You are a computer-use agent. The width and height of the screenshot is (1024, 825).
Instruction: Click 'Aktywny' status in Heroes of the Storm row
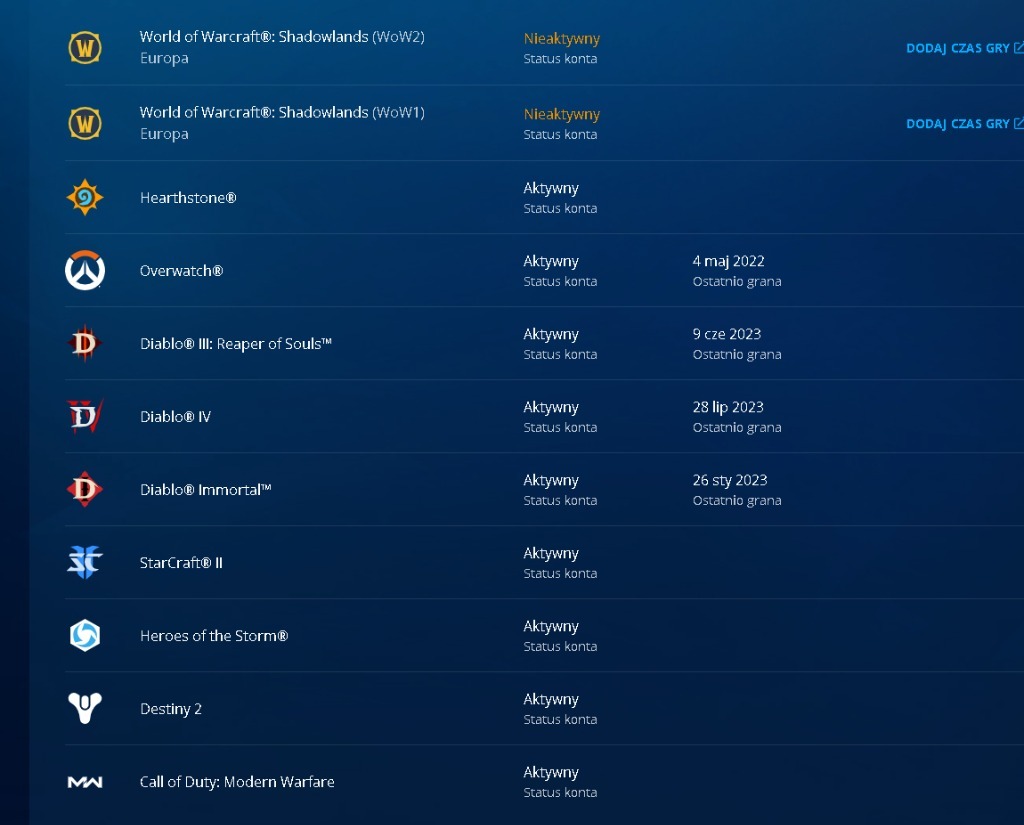pyautogui.click(x=551, y=627)
